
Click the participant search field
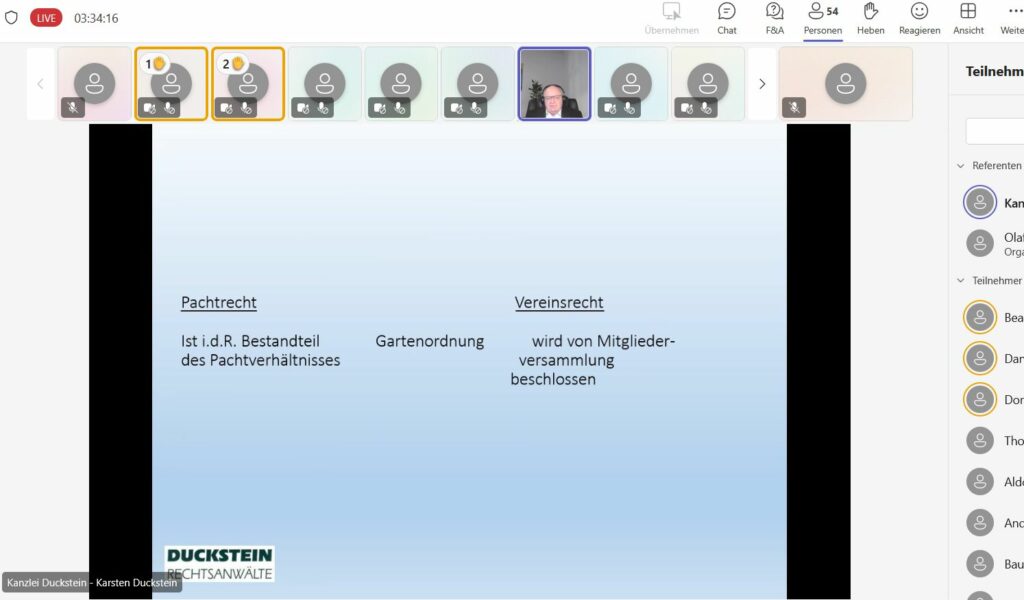pyautogui.click(x=995, y=131)
